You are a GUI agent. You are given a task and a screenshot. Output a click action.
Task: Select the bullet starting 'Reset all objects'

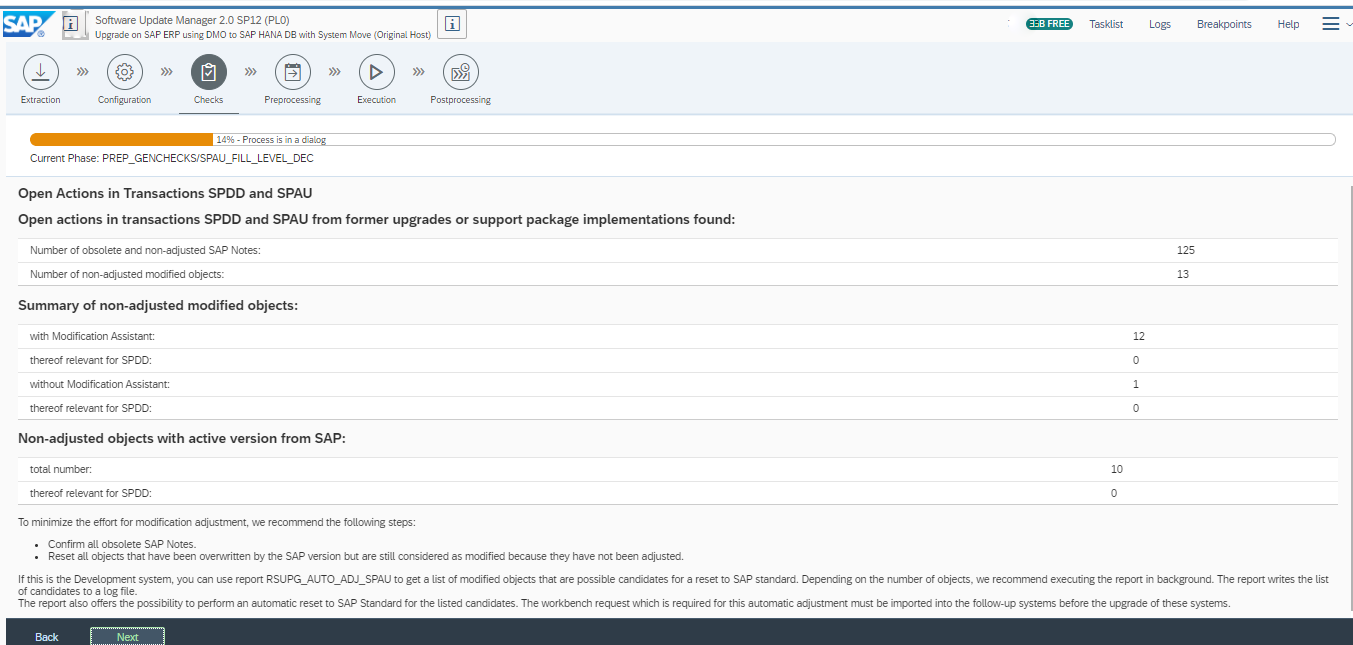pos(366,556)
